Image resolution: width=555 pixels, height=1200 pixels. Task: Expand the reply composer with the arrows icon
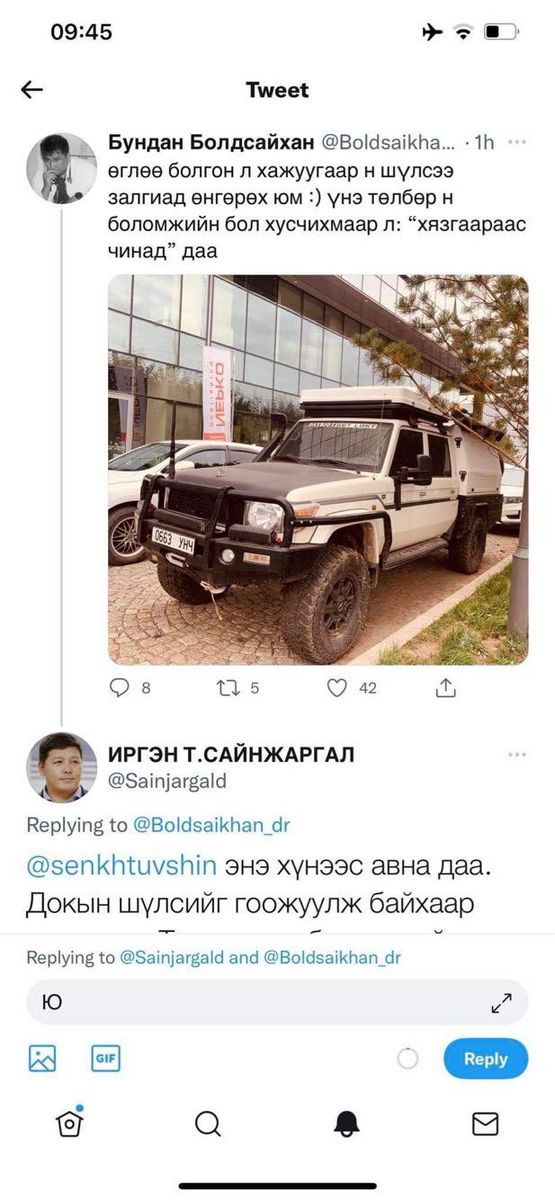(501, 1004)
